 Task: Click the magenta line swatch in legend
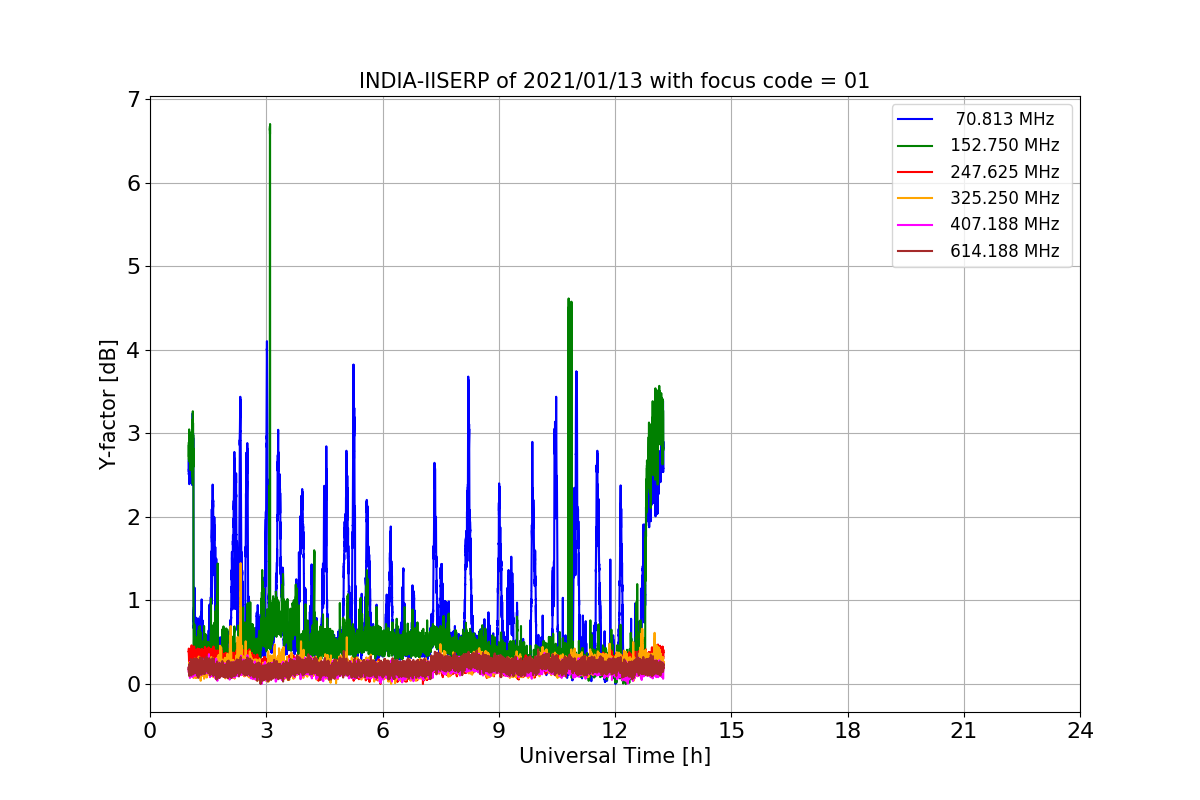coord(915,225)
